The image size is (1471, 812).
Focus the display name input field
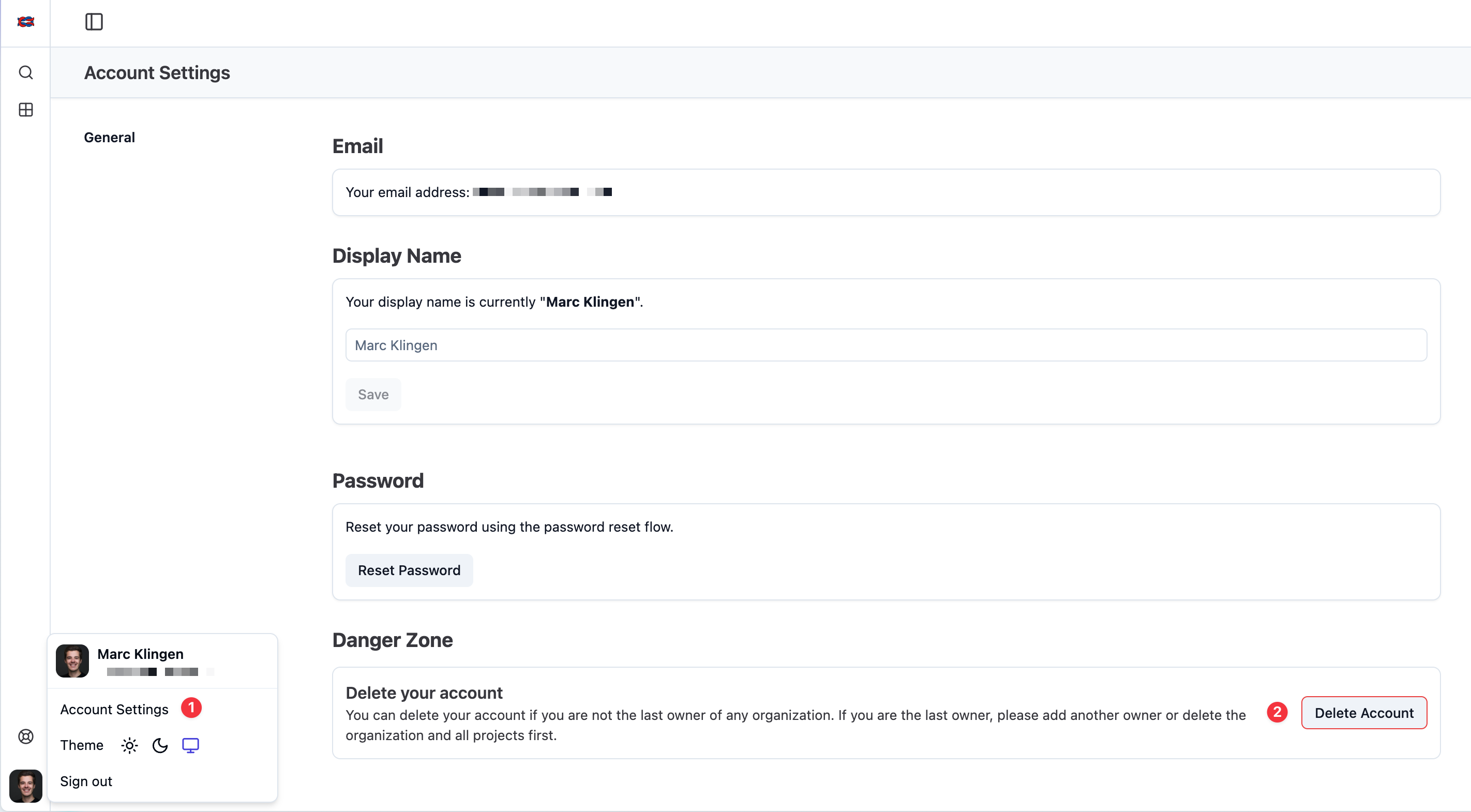pyautogui.click(x=885, y=345)
